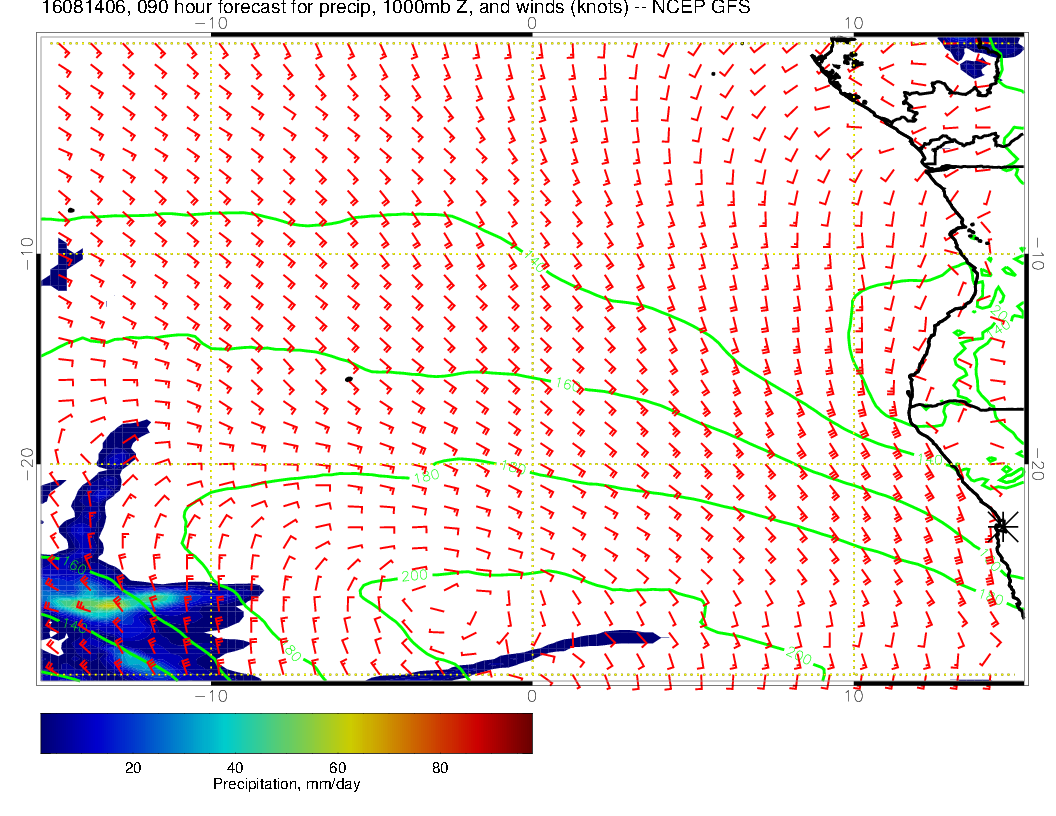Click the "Precipitation, mm/day" colorbar caption

pyautogui.click(x=286, y=785)
